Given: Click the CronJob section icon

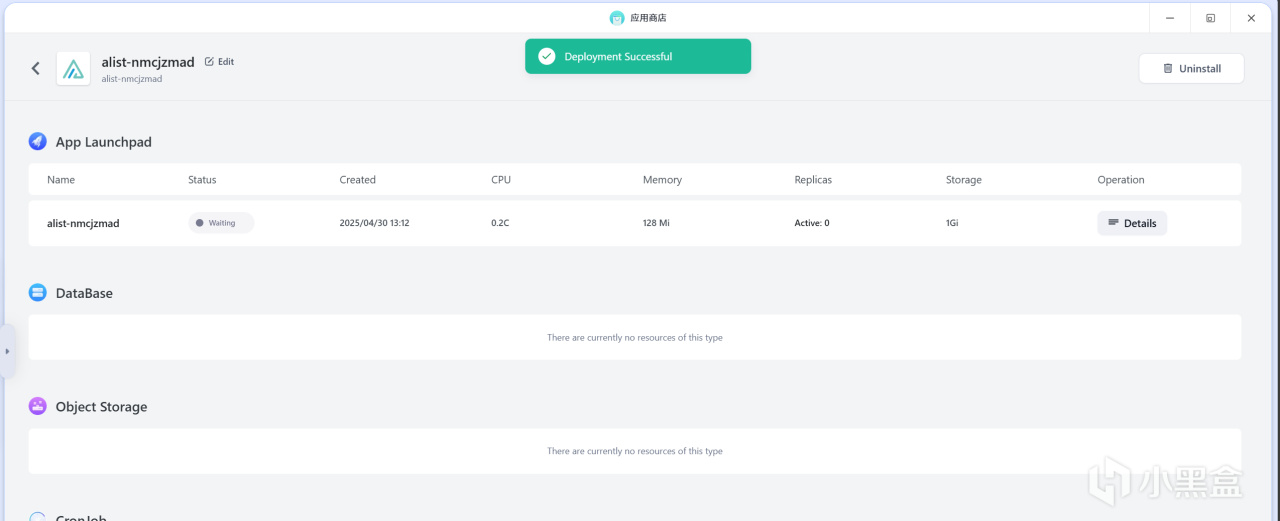Looking at the screenshot, I should tap(38, 517).
